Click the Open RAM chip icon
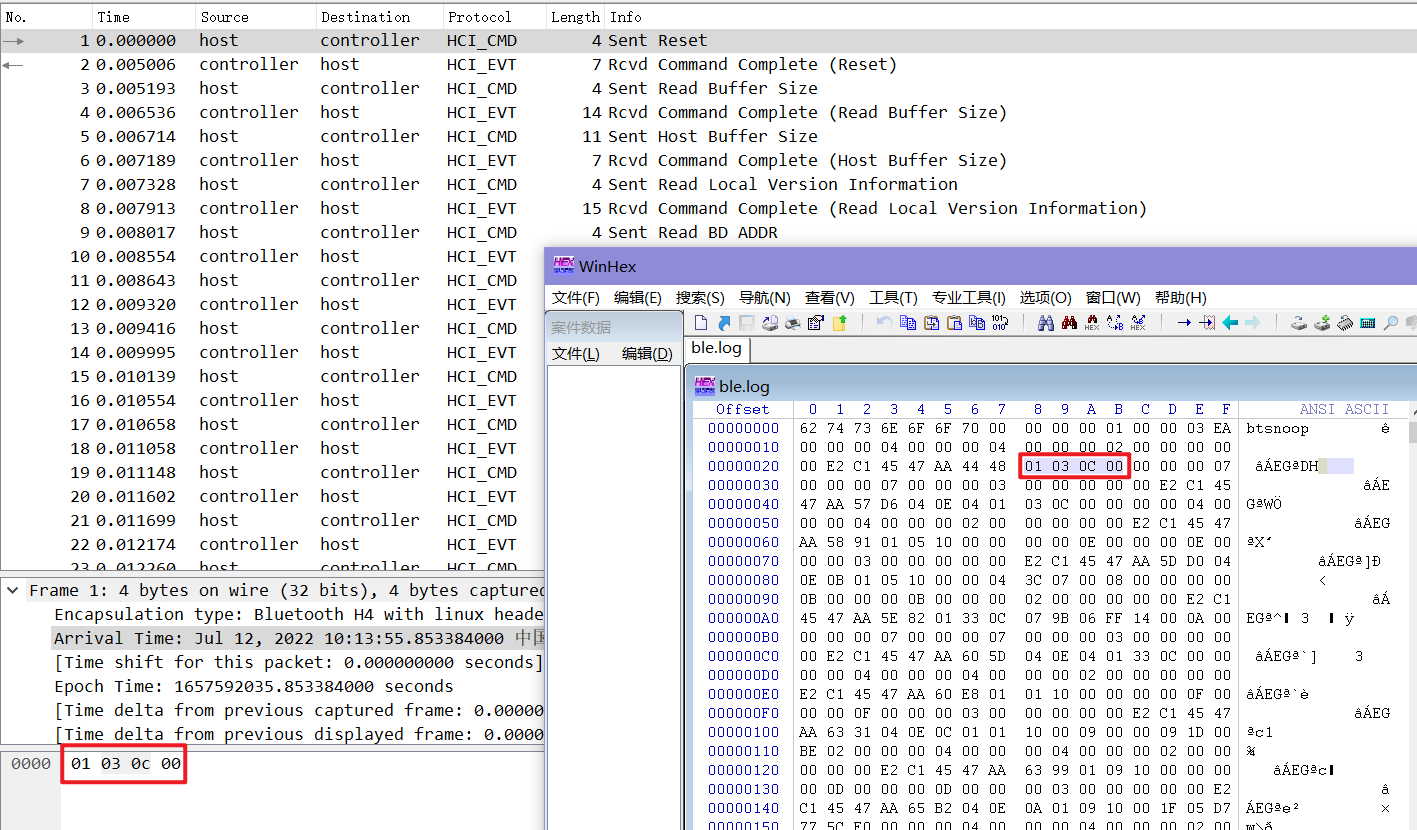 1344,323
